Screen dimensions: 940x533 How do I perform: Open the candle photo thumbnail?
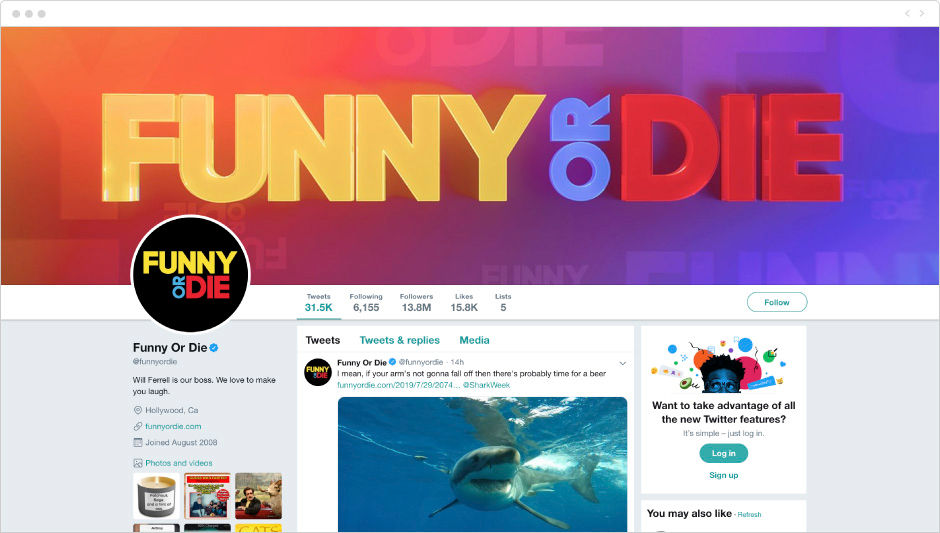click(x=156, y=496)
